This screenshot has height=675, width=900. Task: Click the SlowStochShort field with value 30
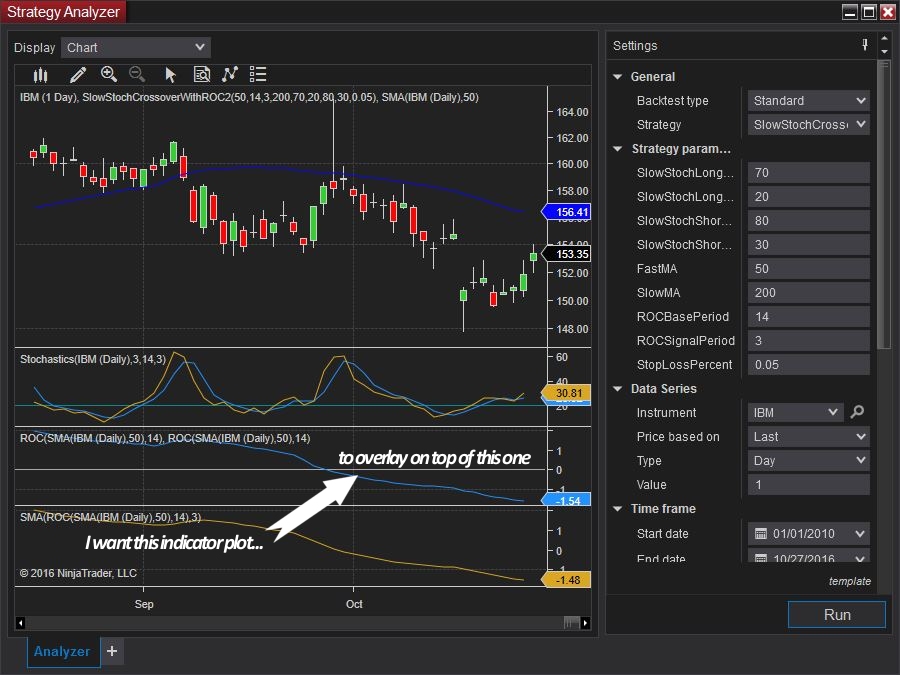point(808,245)
